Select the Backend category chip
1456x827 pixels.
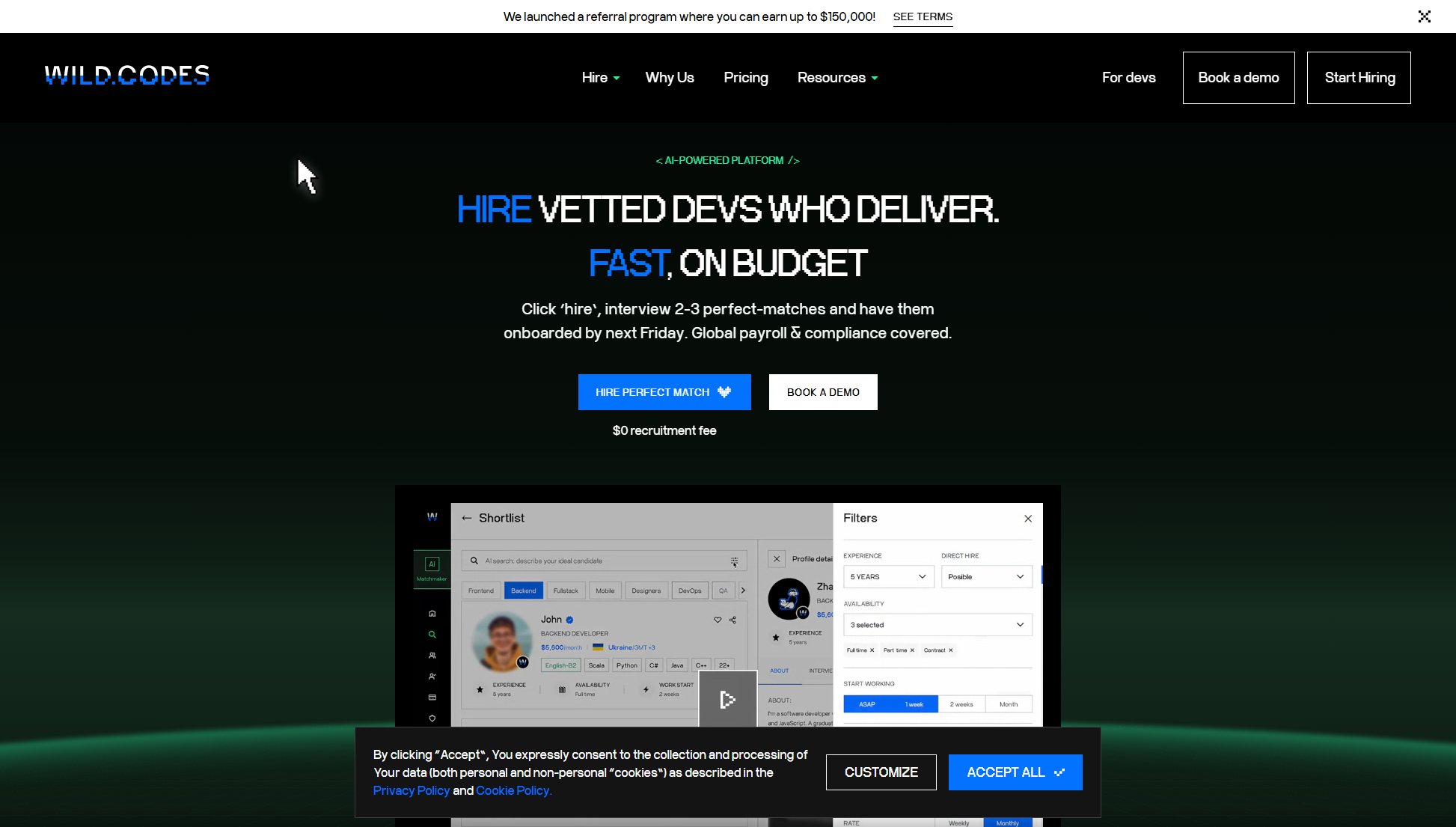click(523, 591)
